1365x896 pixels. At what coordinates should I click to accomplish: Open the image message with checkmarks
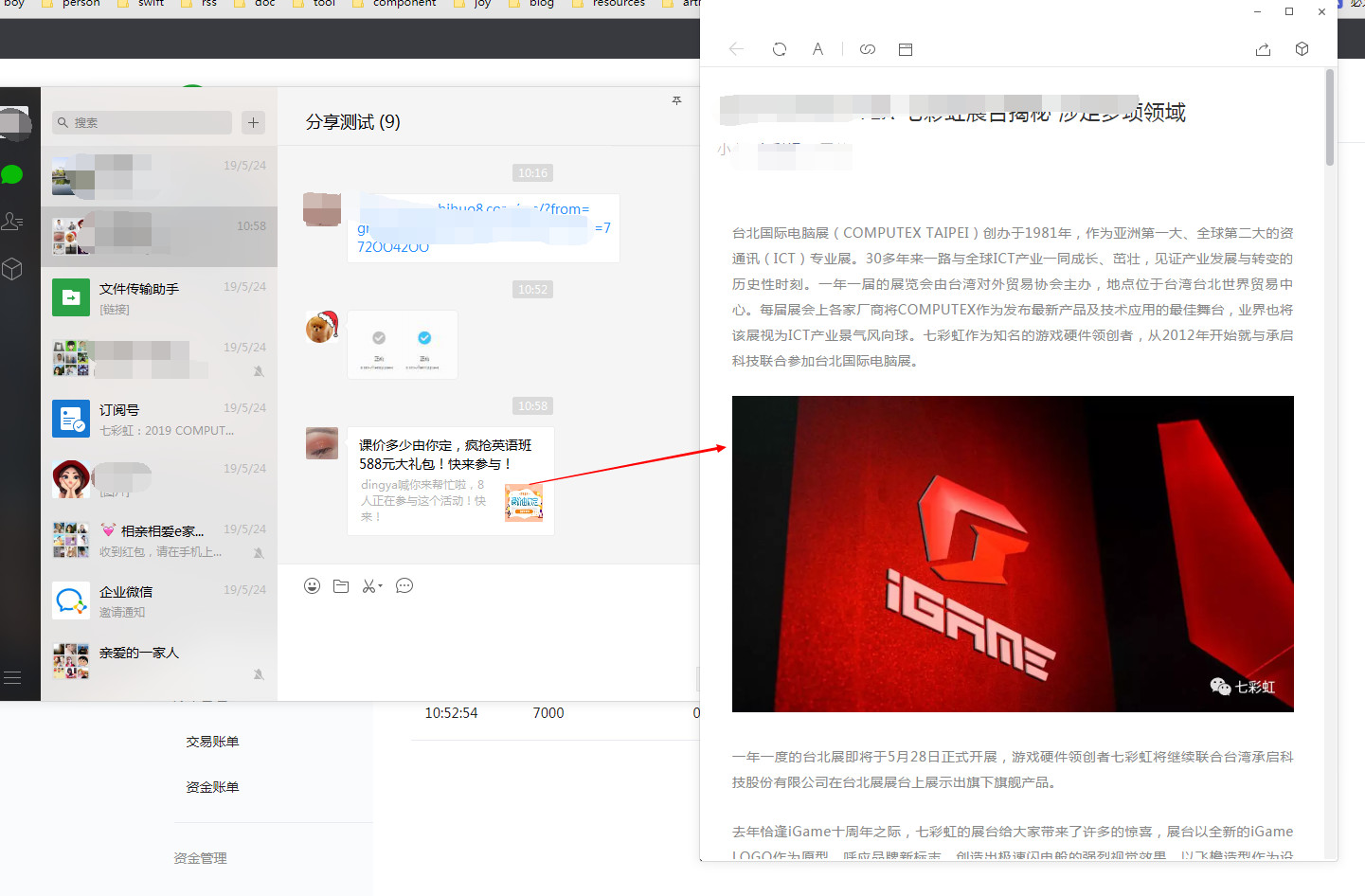[x=403, y=345]
